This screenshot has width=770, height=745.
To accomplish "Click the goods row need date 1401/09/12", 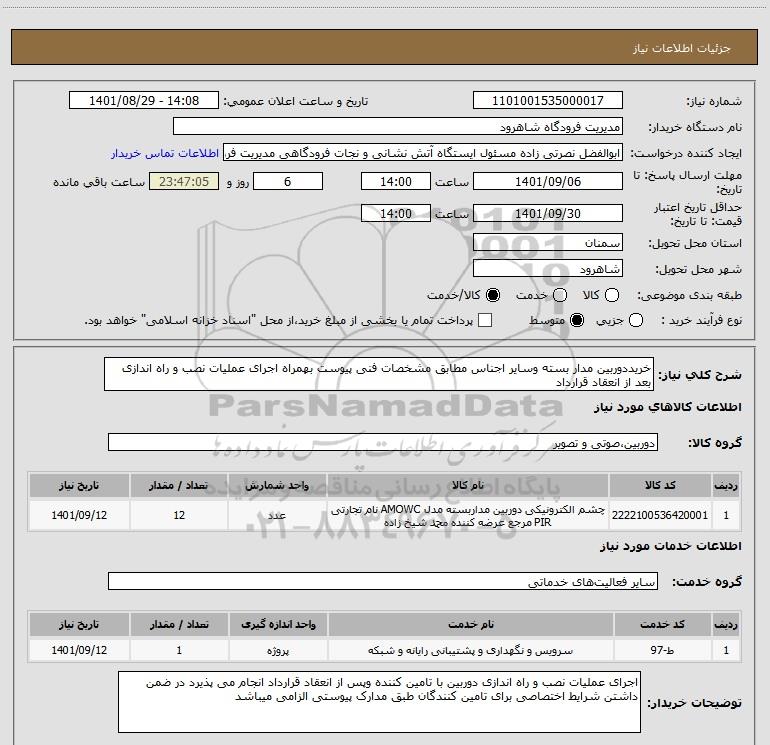I will coord(79,515).
